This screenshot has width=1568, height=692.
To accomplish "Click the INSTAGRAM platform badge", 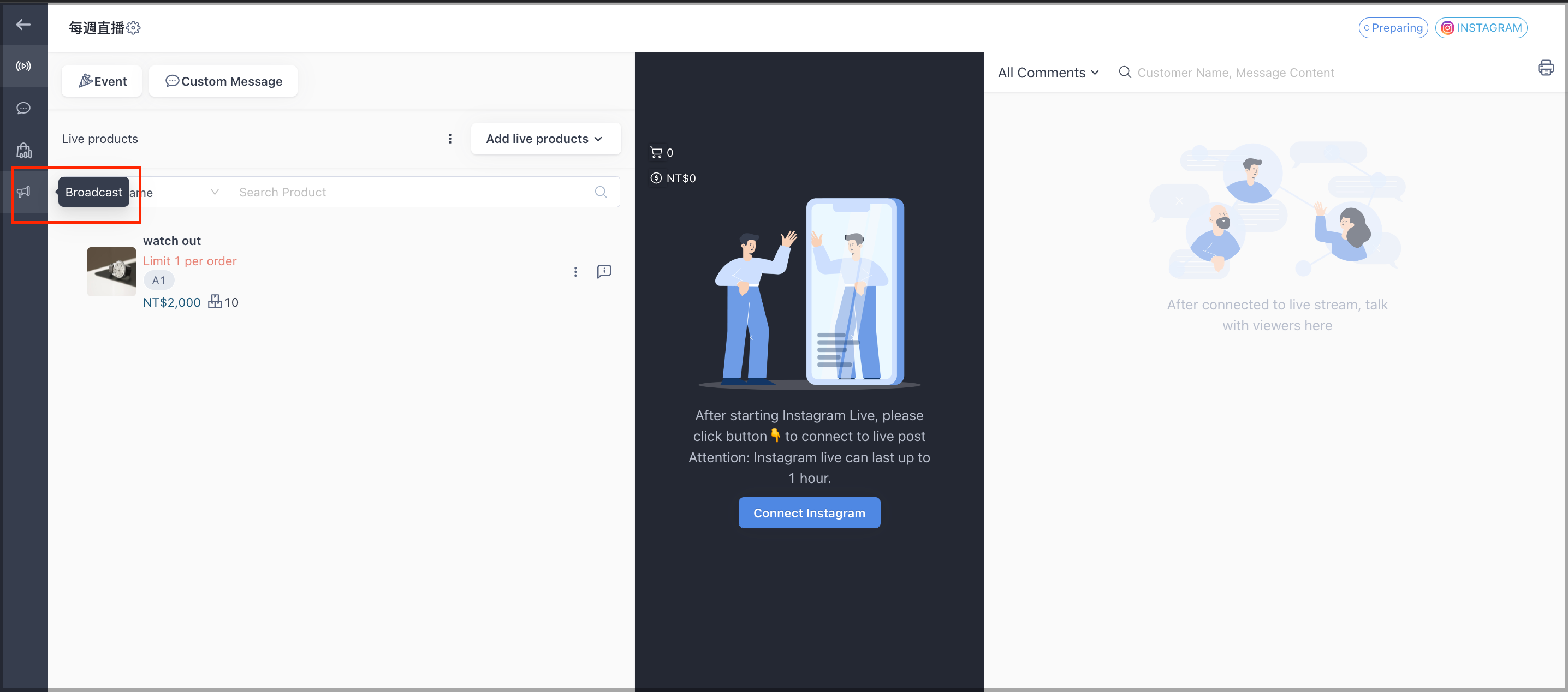I will (x=1481, y=28).
